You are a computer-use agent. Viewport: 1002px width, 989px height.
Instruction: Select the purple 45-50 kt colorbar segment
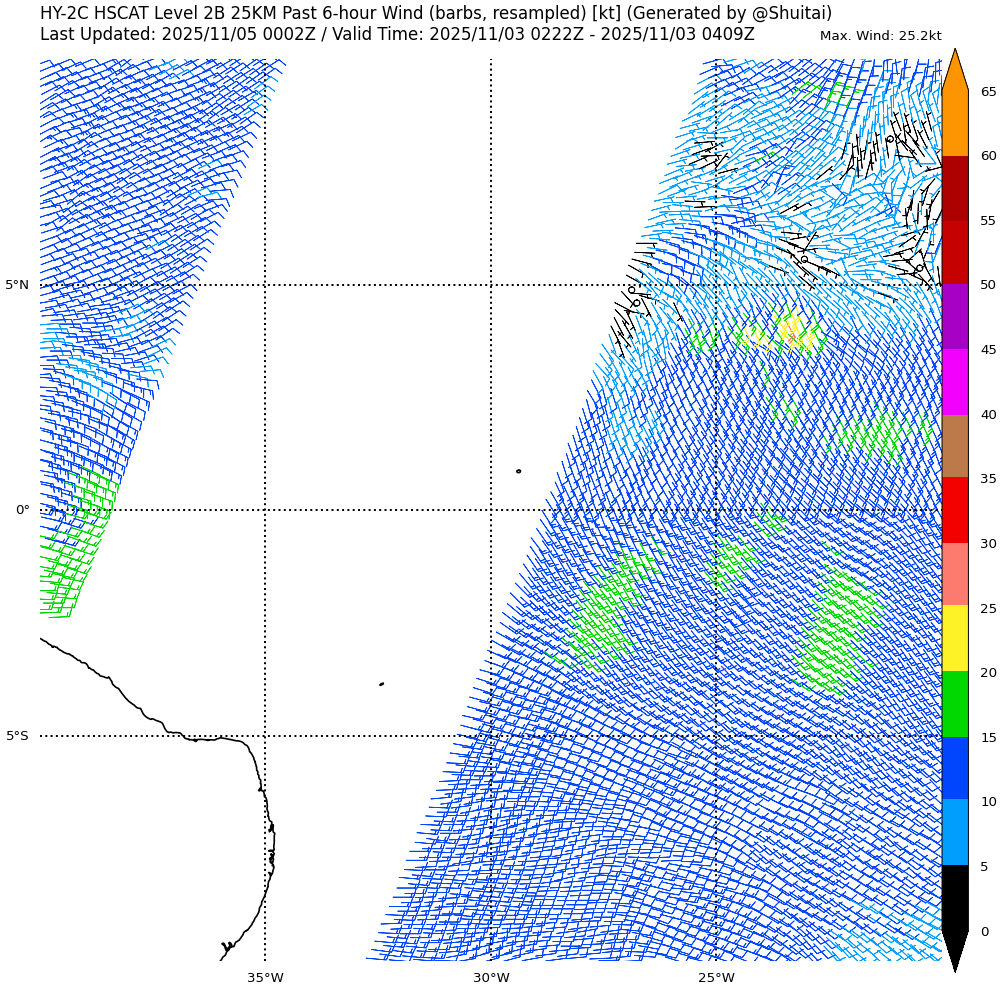pos(954,317)
